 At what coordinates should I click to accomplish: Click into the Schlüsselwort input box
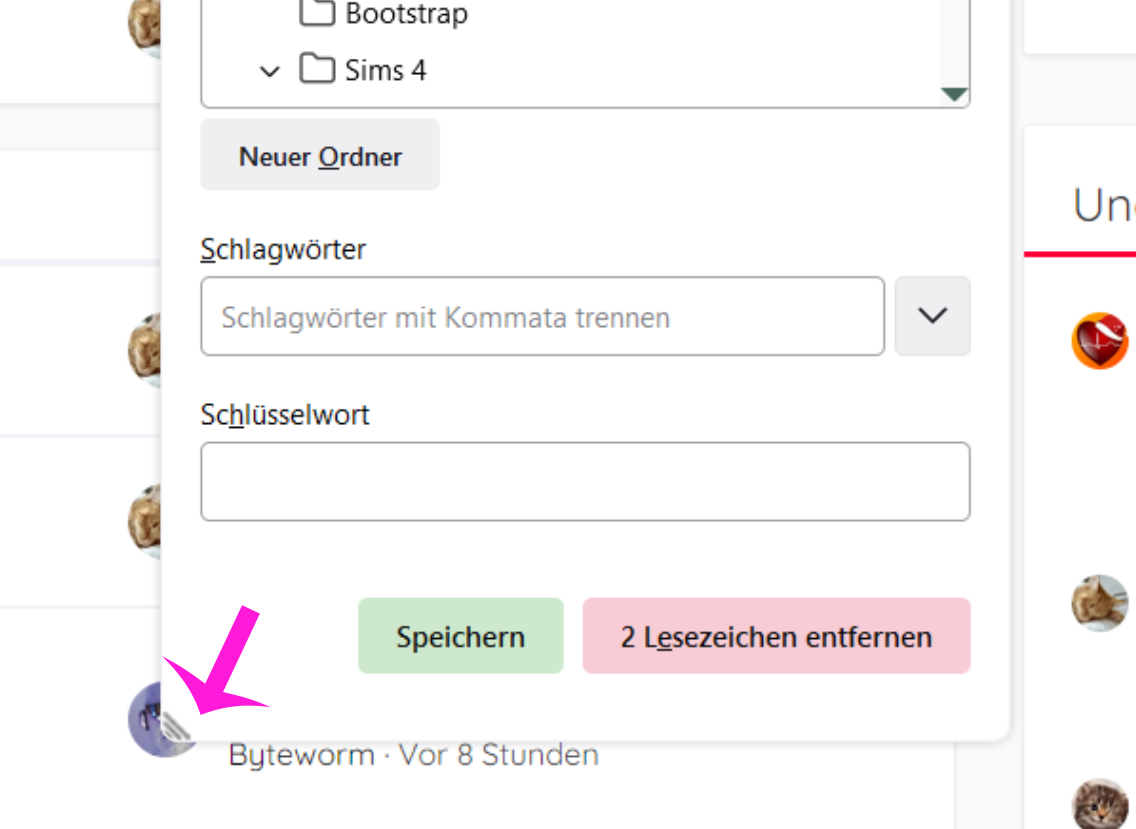(585, 481)
